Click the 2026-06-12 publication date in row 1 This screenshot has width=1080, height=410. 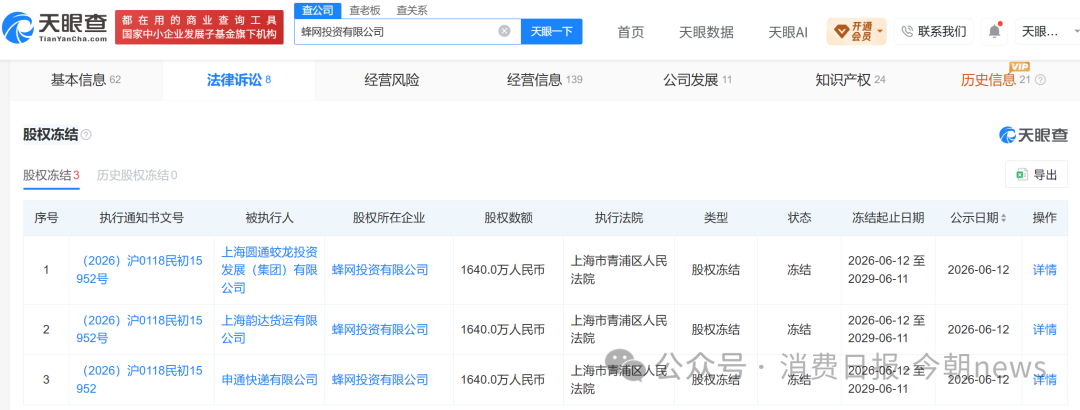pyautogui.click(x=978, y=270)
